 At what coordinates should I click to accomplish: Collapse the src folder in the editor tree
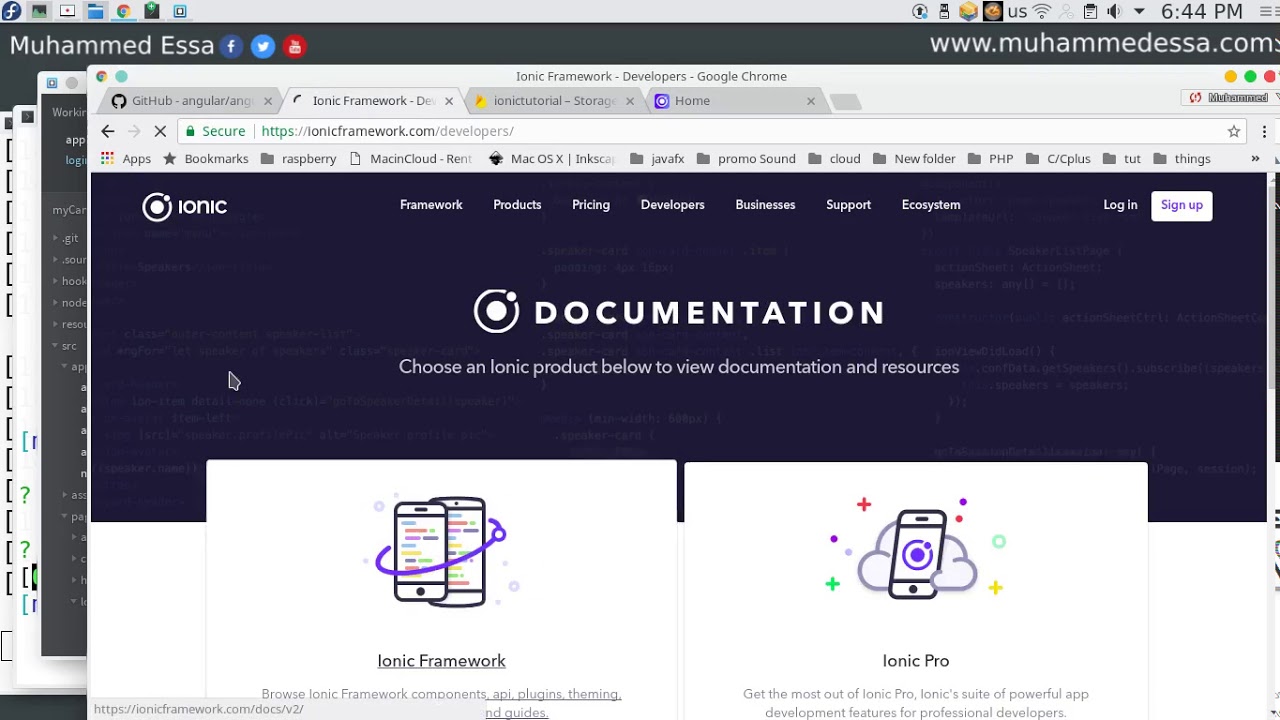tap(56, 346)
